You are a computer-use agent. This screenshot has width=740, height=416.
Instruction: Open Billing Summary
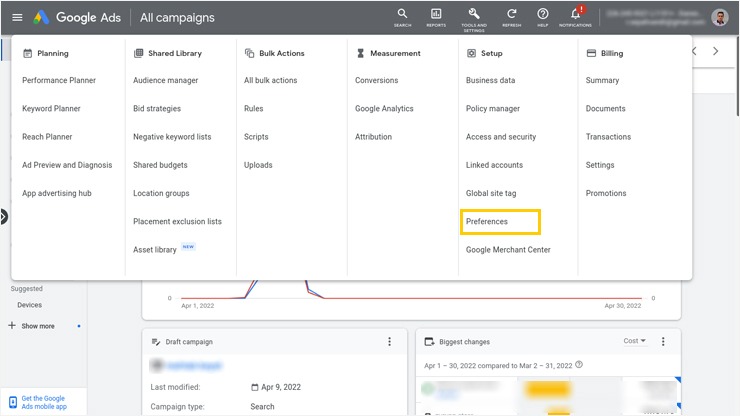(x=602, y=80)
